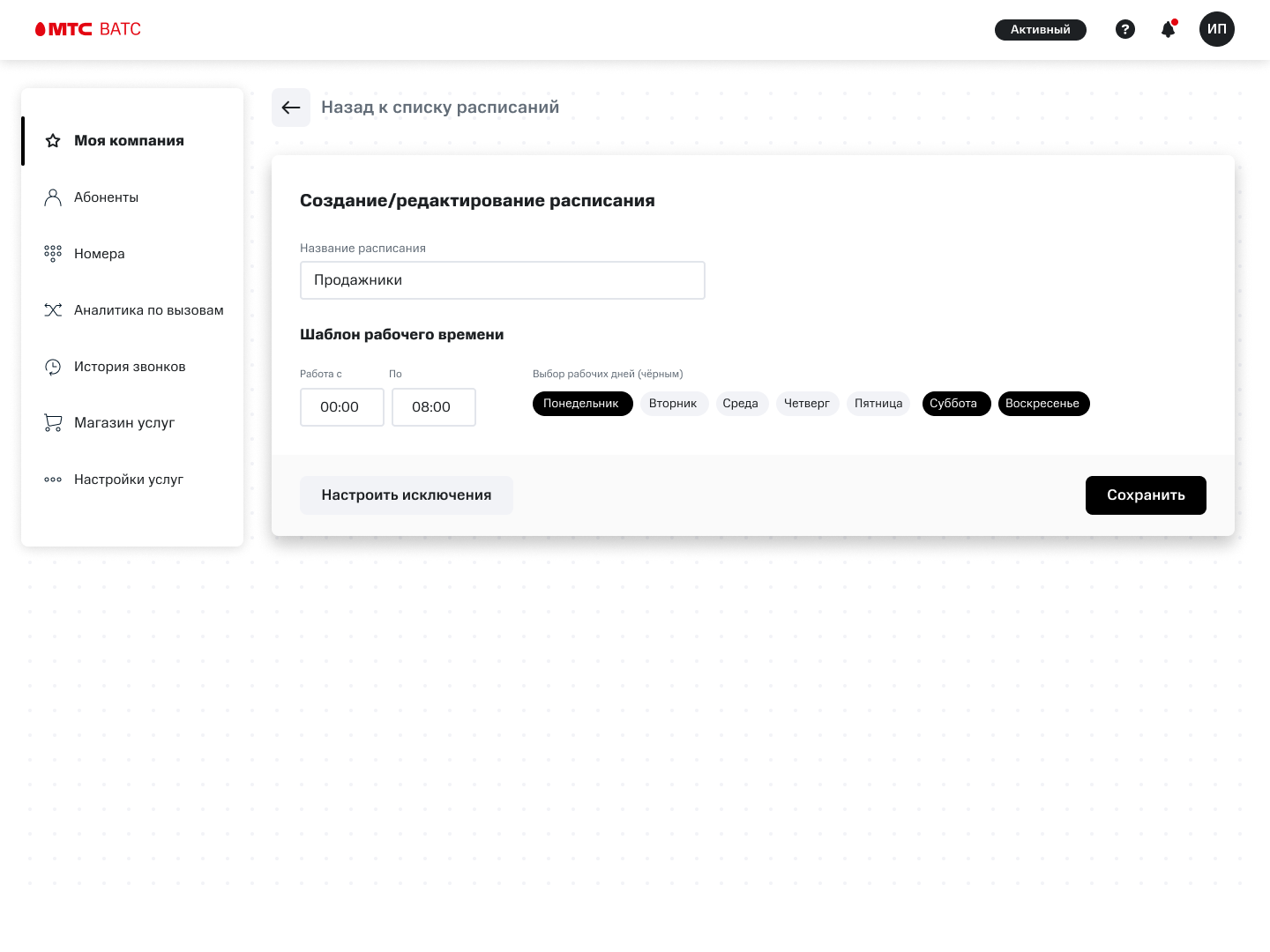Open the Вторник day selector
This screenshot has width=1270, height=952.
tap(674, 403)
